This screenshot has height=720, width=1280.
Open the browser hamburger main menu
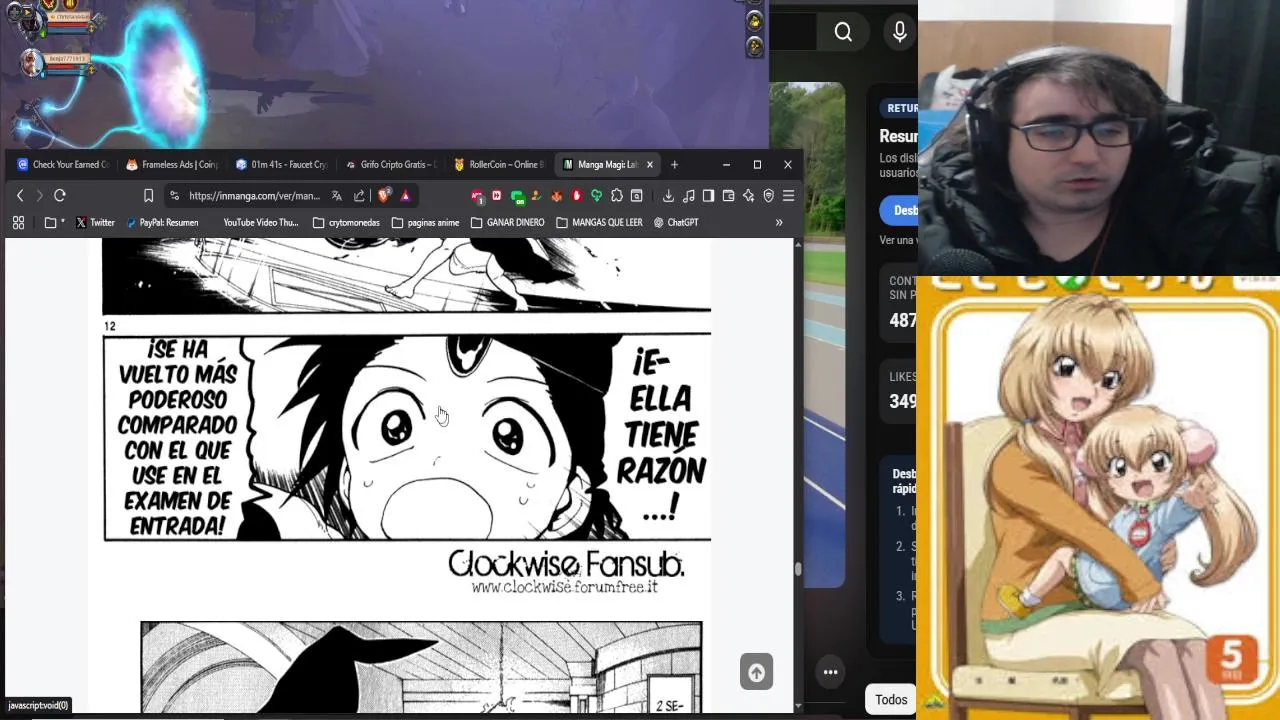tap(788, 196)
